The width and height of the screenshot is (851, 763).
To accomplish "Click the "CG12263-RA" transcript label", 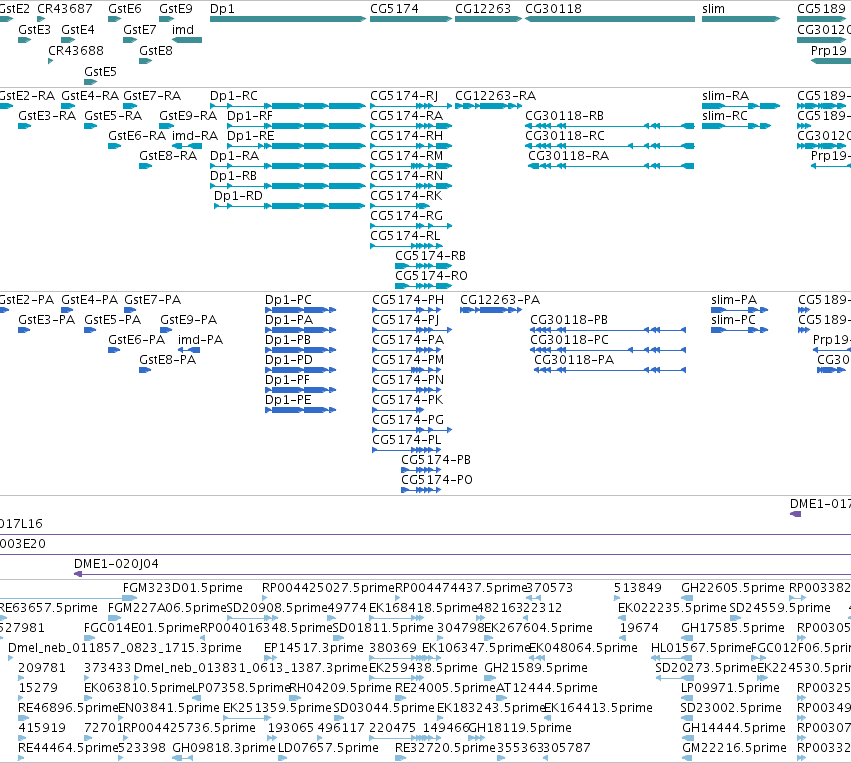I will 495,96.
